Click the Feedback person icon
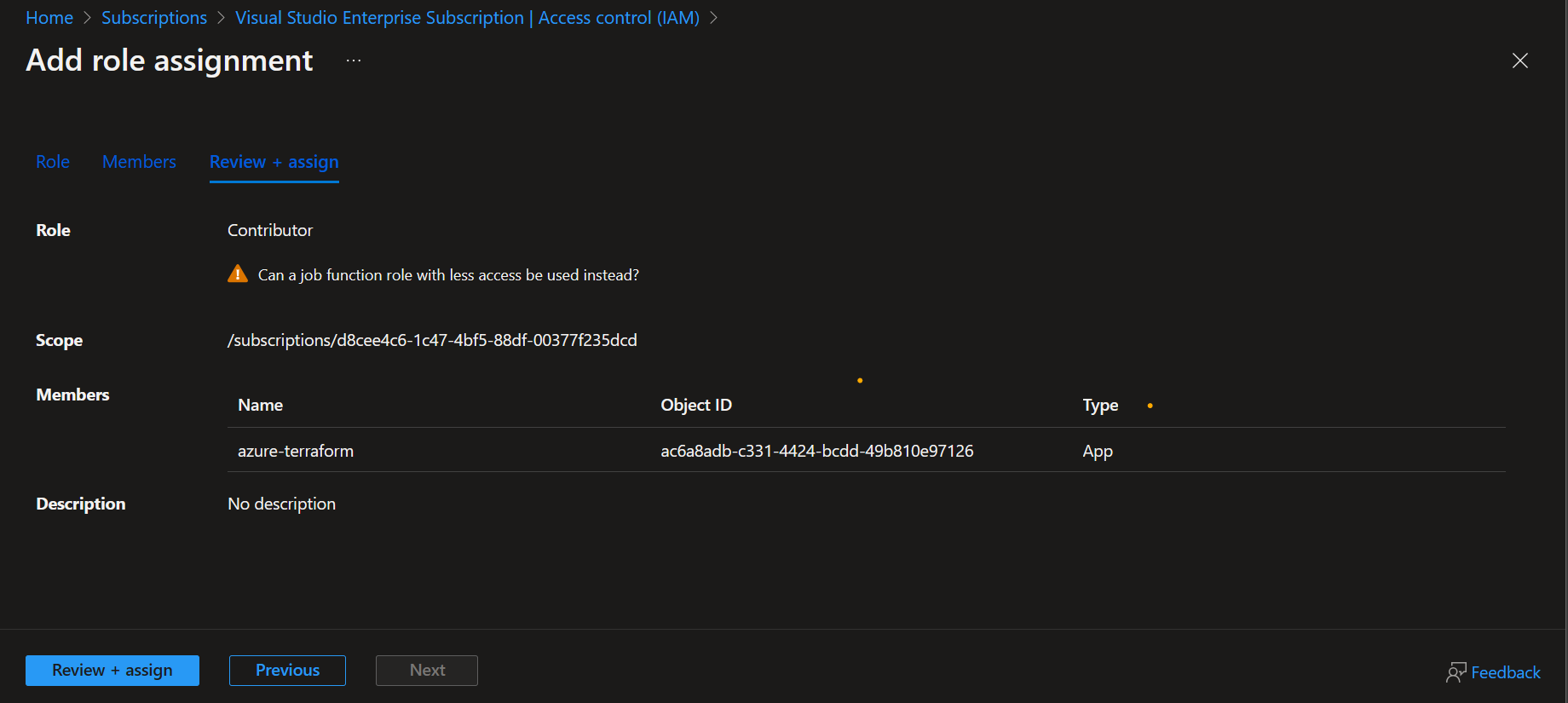 click(1456, 672)
